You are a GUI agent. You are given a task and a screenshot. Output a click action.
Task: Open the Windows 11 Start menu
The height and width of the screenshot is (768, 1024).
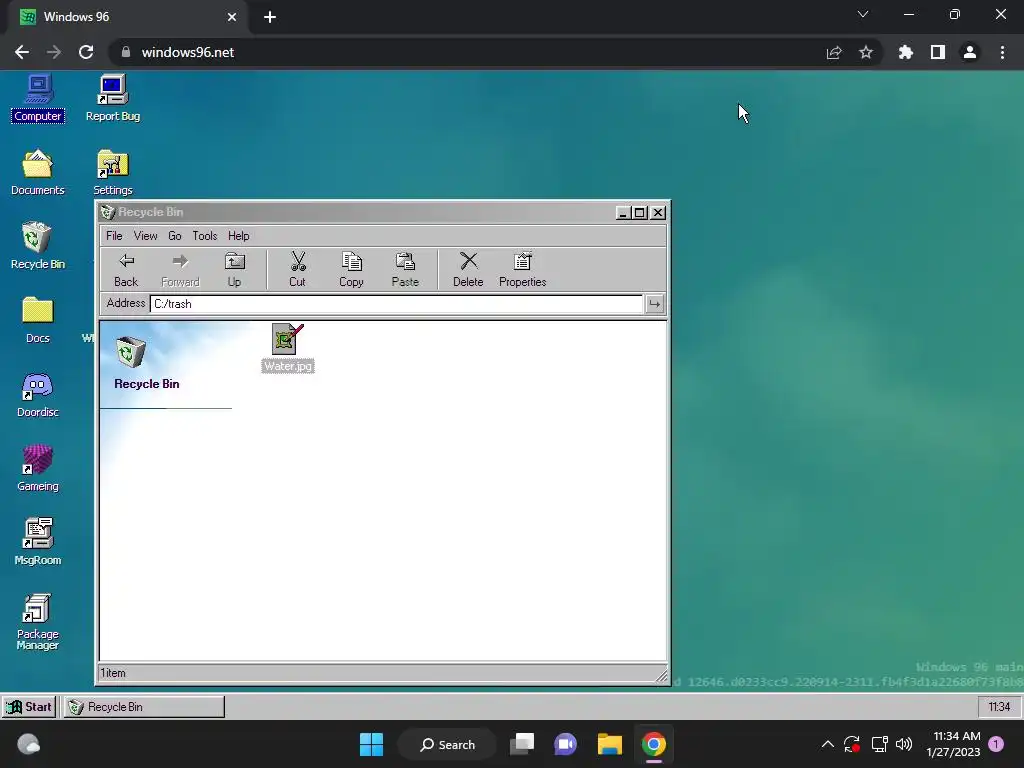(372, 744)
